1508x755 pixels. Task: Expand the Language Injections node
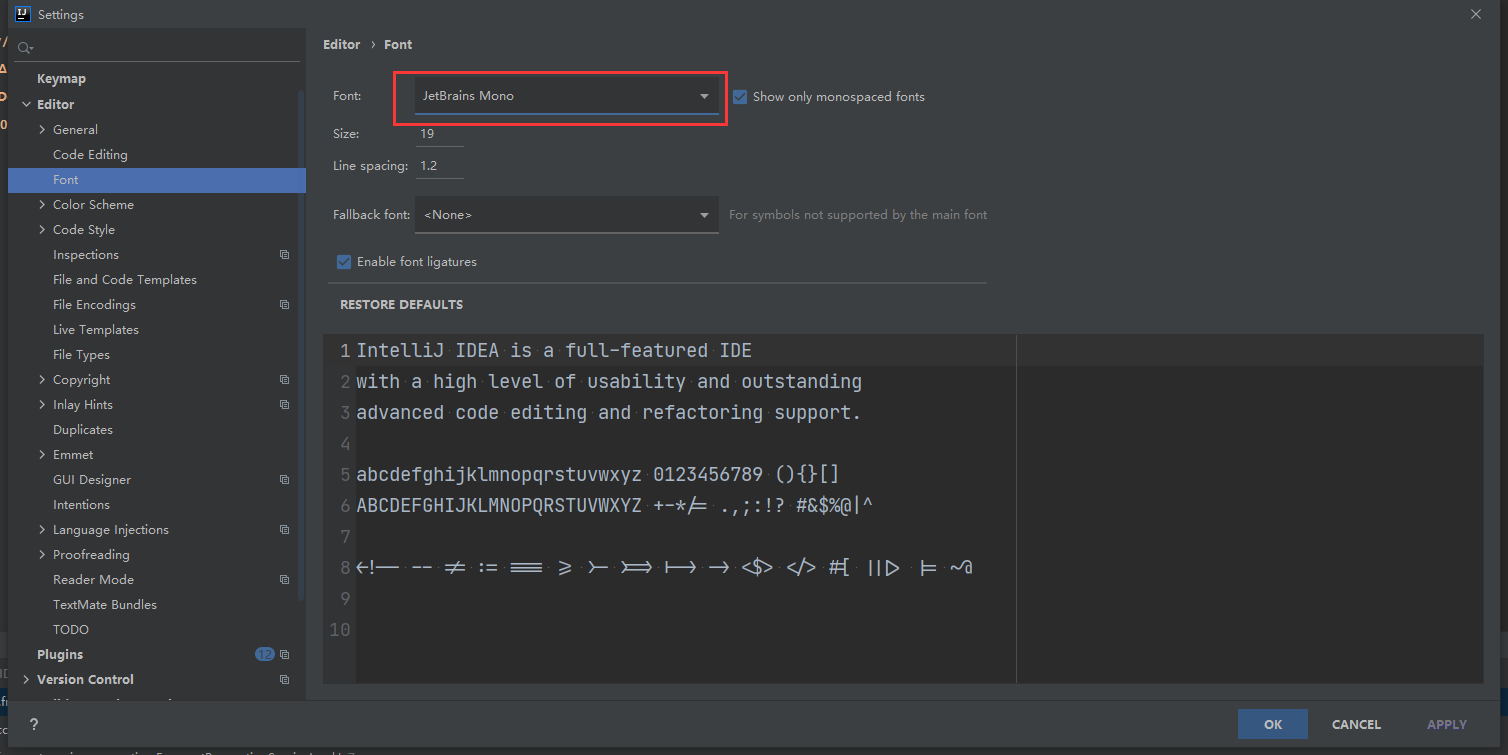pyautogui.click(x=42, y=530)
